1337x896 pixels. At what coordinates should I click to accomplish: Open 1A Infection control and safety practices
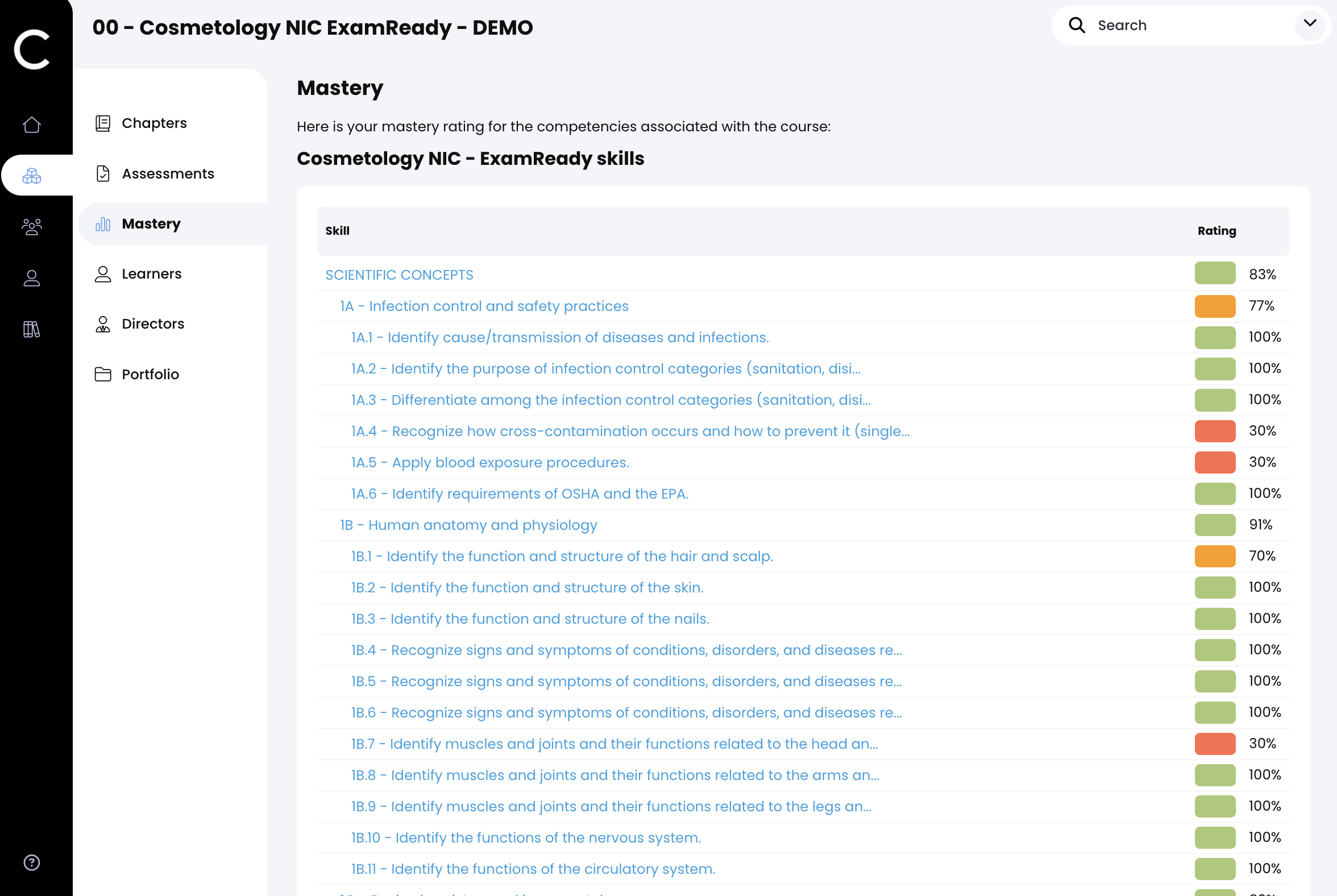[x=484, y=306]
